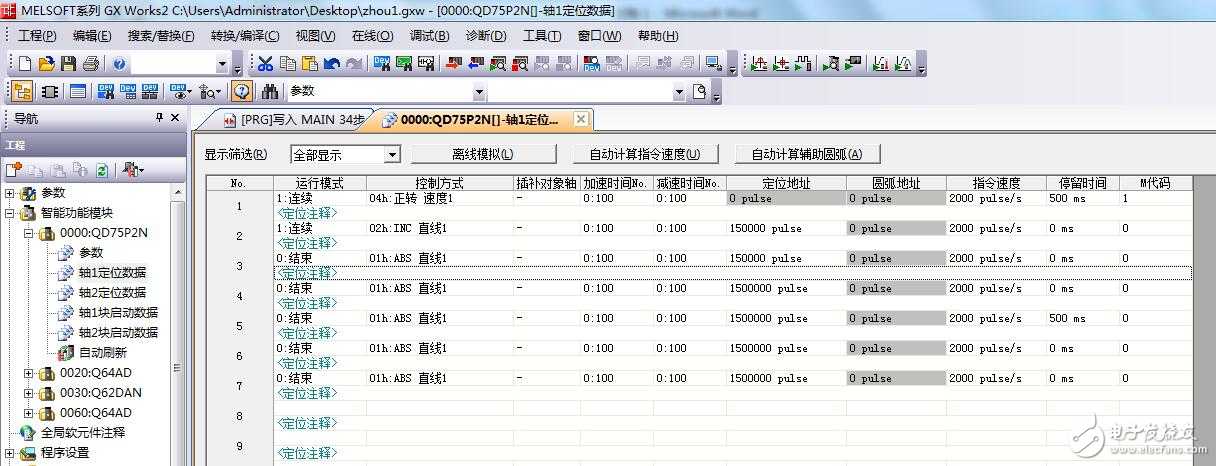Click 04h:正转 速度1 cell in row 1

coord(439,198)
